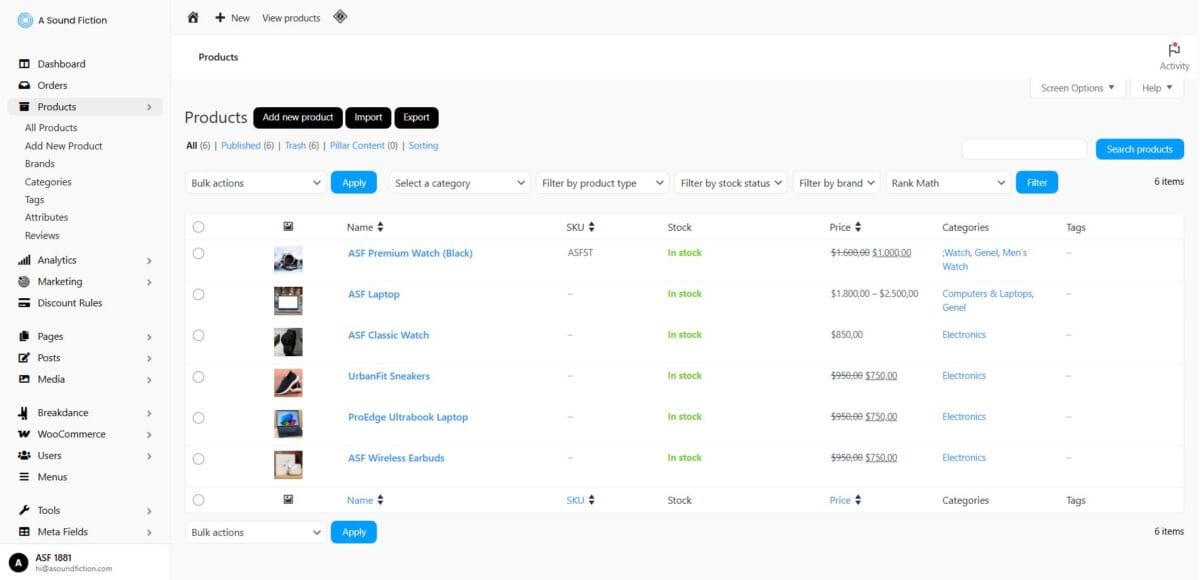The height and width of the screenshot is (580, 1200).
Task: Open the Select a category dropdown
Action: [459, 183]
